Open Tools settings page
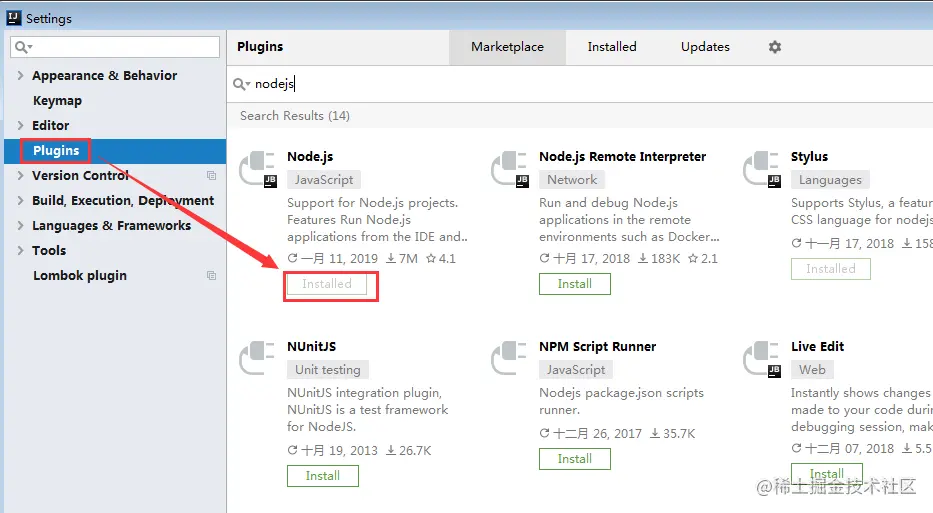This screenshot has height=513, width=933. (49, 251)
